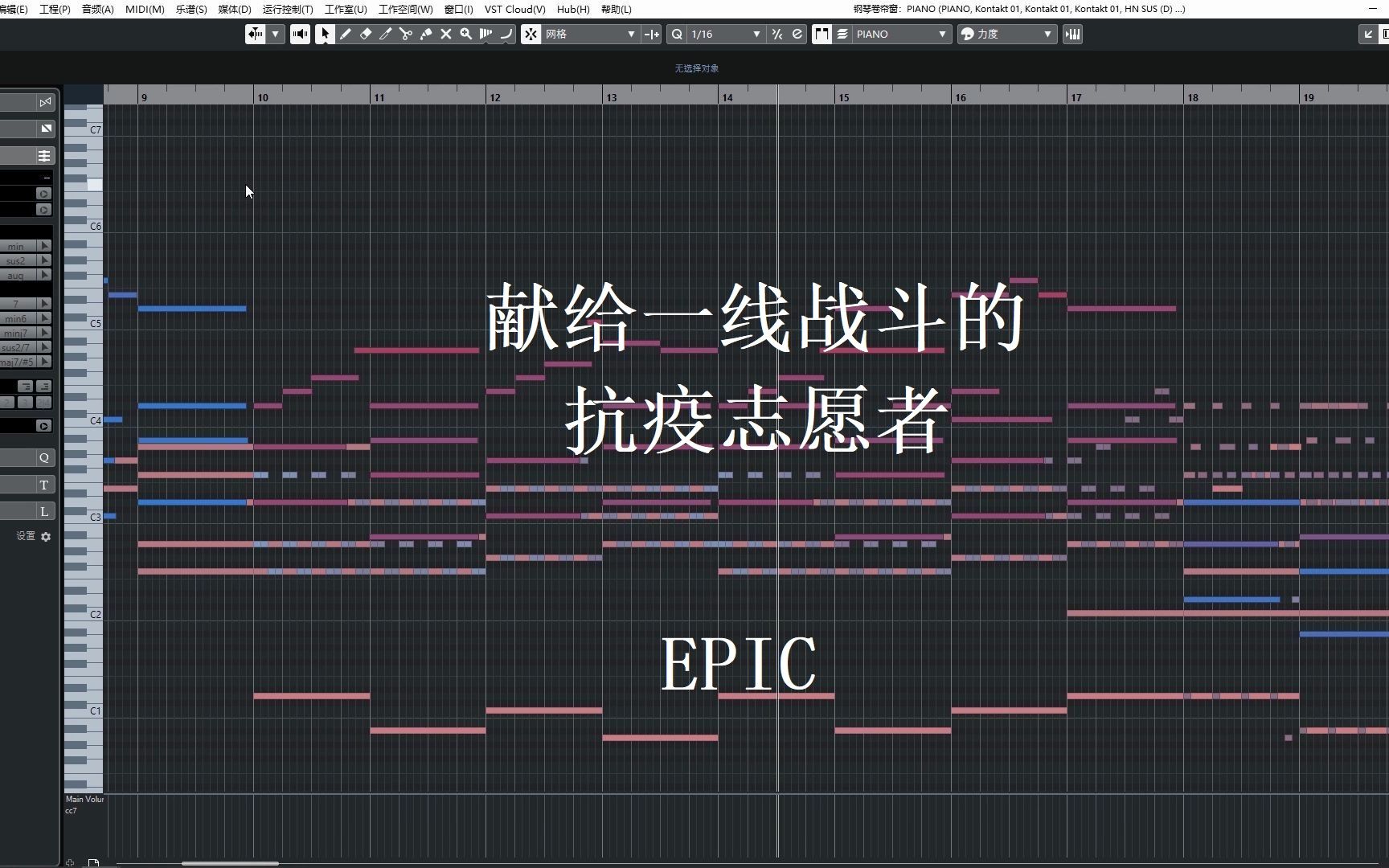The width and height of the screenshot is (1389, 868).
Task: Select the long blue note above C5
Action: pos(192,309)
